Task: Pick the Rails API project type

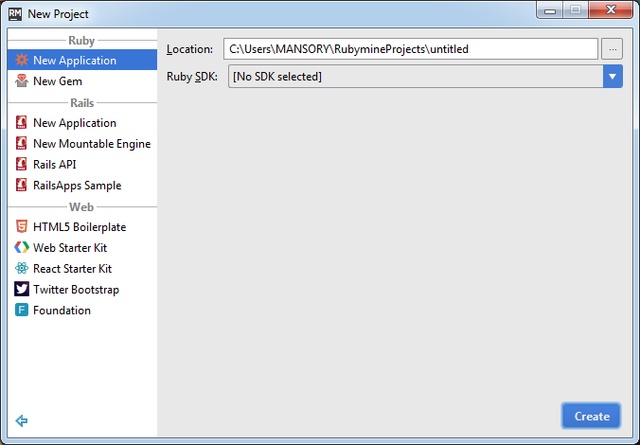Action: pyautogui.click(x=82, y=164)
